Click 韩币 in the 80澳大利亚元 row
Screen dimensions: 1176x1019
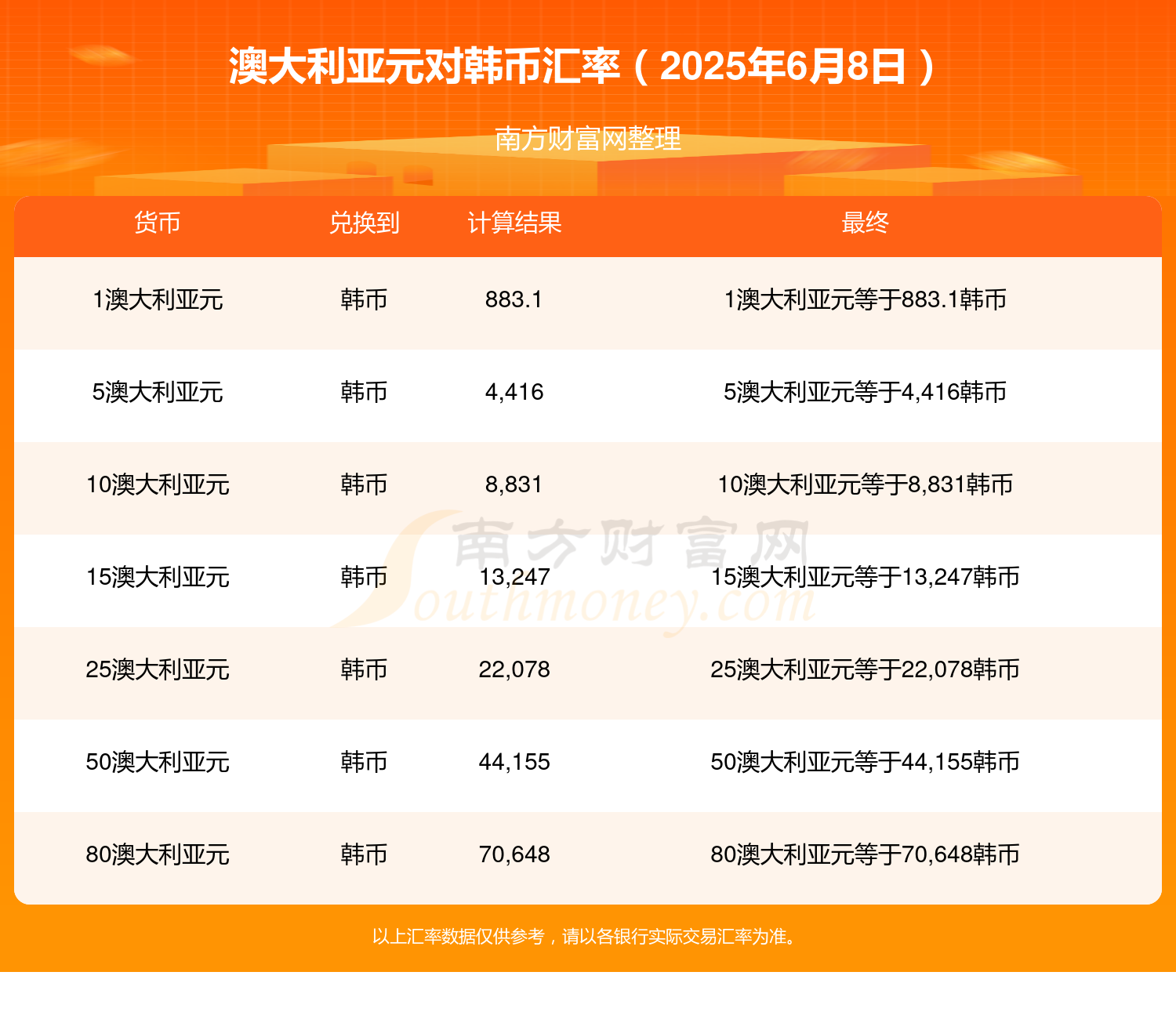365,854
